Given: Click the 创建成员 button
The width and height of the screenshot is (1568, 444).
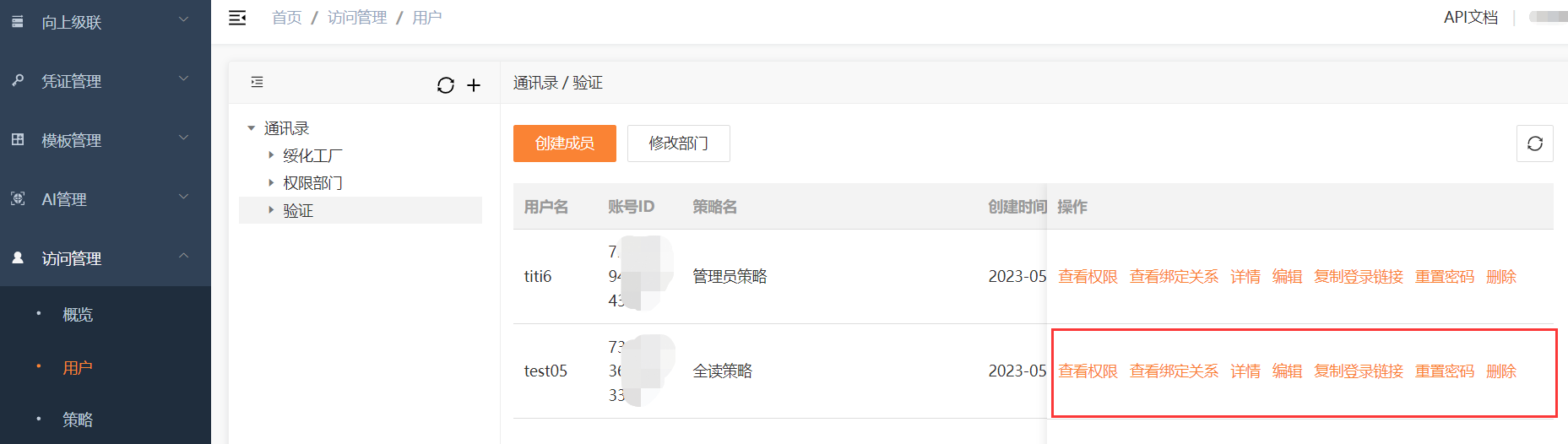Looking at the screenshot, I should pyautogui.click(x=565, y=143).
